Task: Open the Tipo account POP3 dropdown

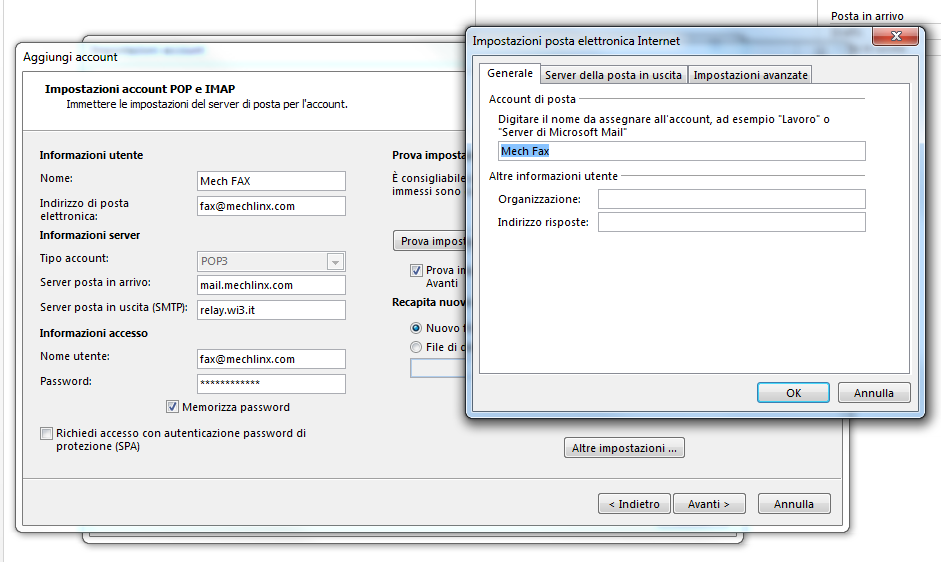Action: tap(335, 262)
